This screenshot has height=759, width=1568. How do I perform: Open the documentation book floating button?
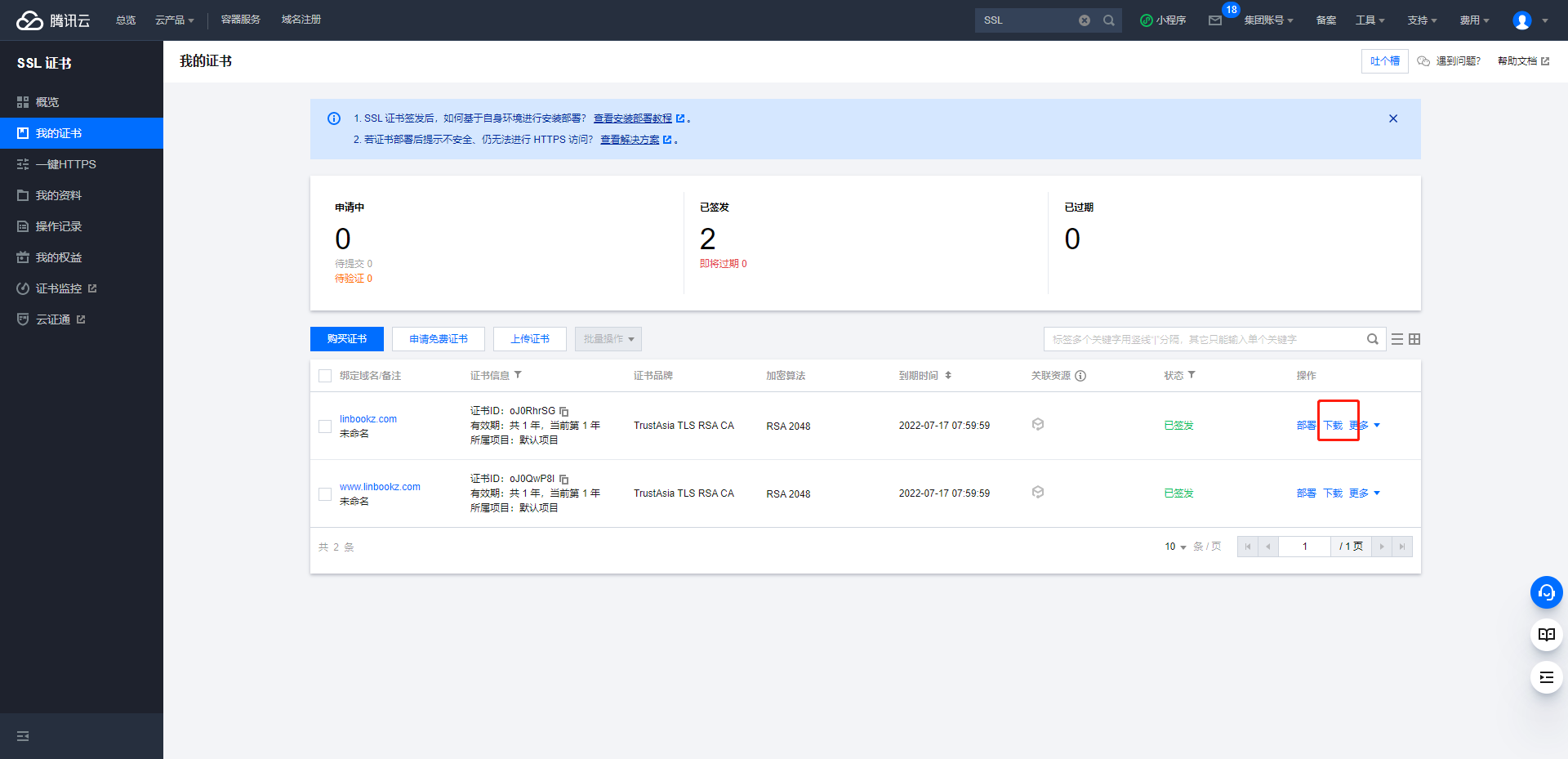pos(1547,635)
